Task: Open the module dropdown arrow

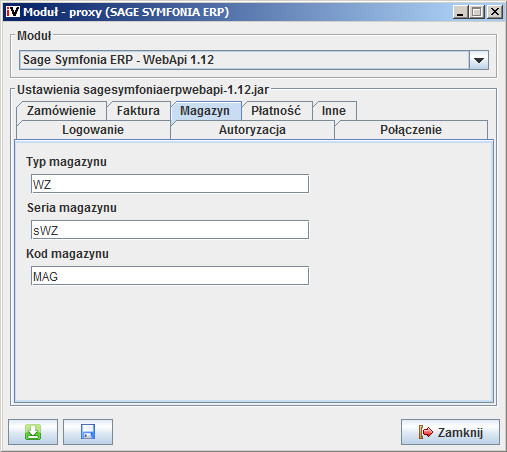Action: 479,60
